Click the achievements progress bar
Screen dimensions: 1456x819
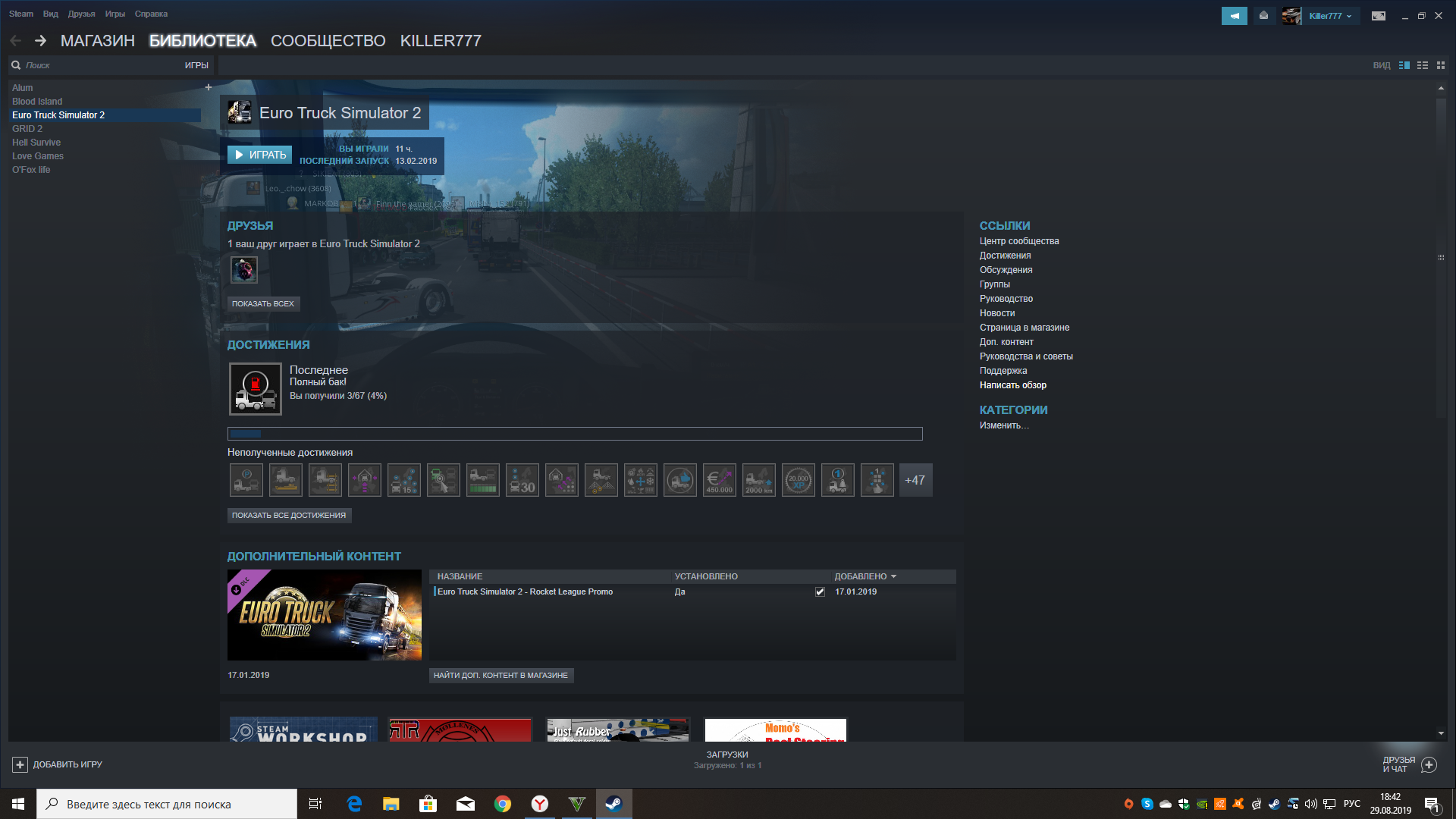point(575,434)
